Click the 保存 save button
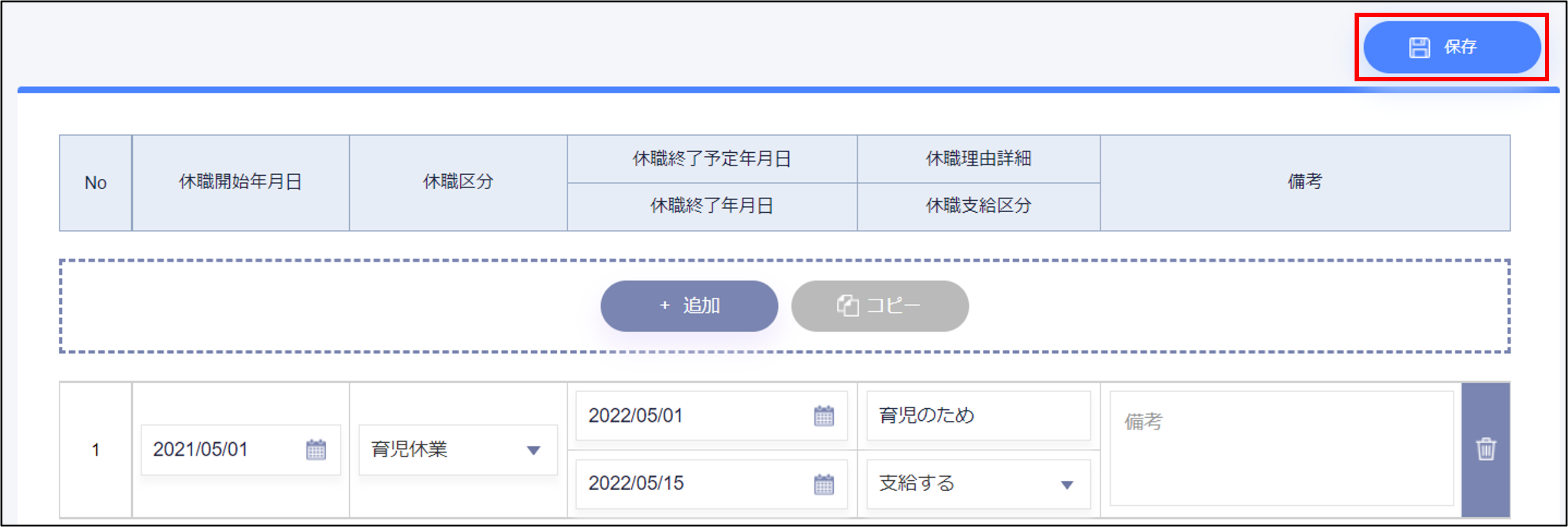Viewport: 1568px width, 527px height. click(x=1451, y=47)
